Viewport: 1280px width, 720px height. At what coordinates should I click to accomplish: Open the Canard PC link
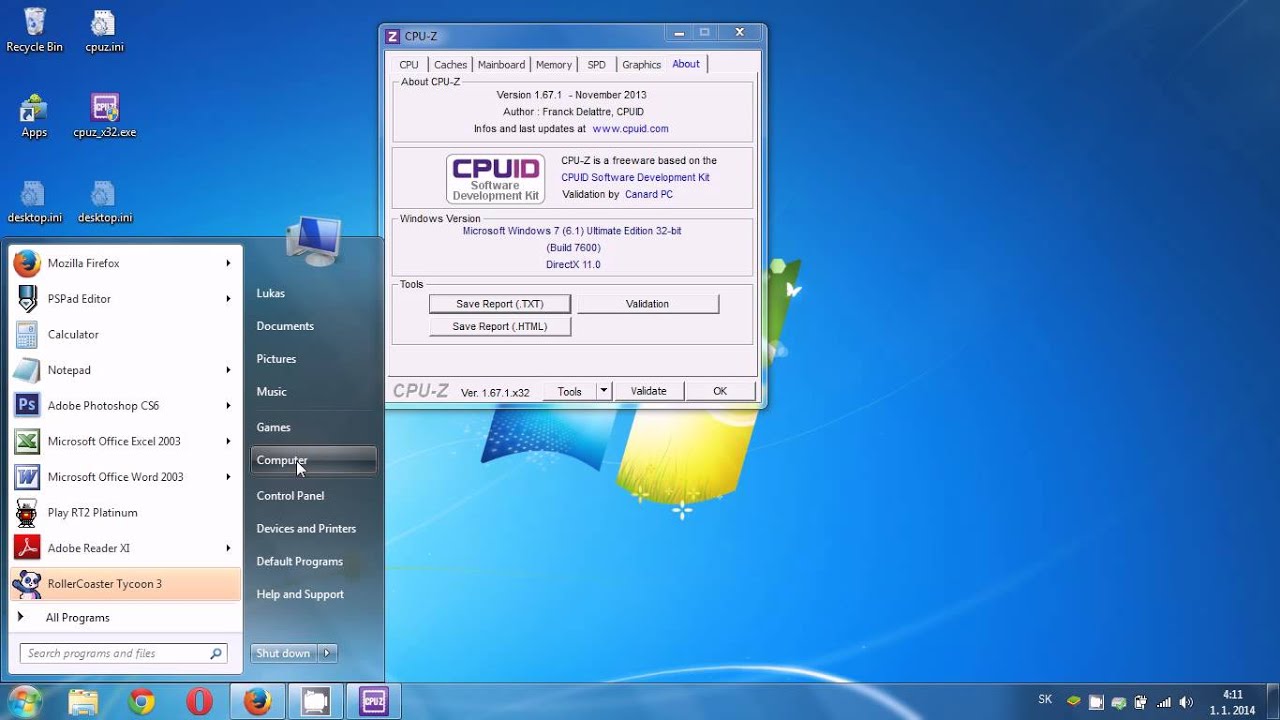pos(649,194)
